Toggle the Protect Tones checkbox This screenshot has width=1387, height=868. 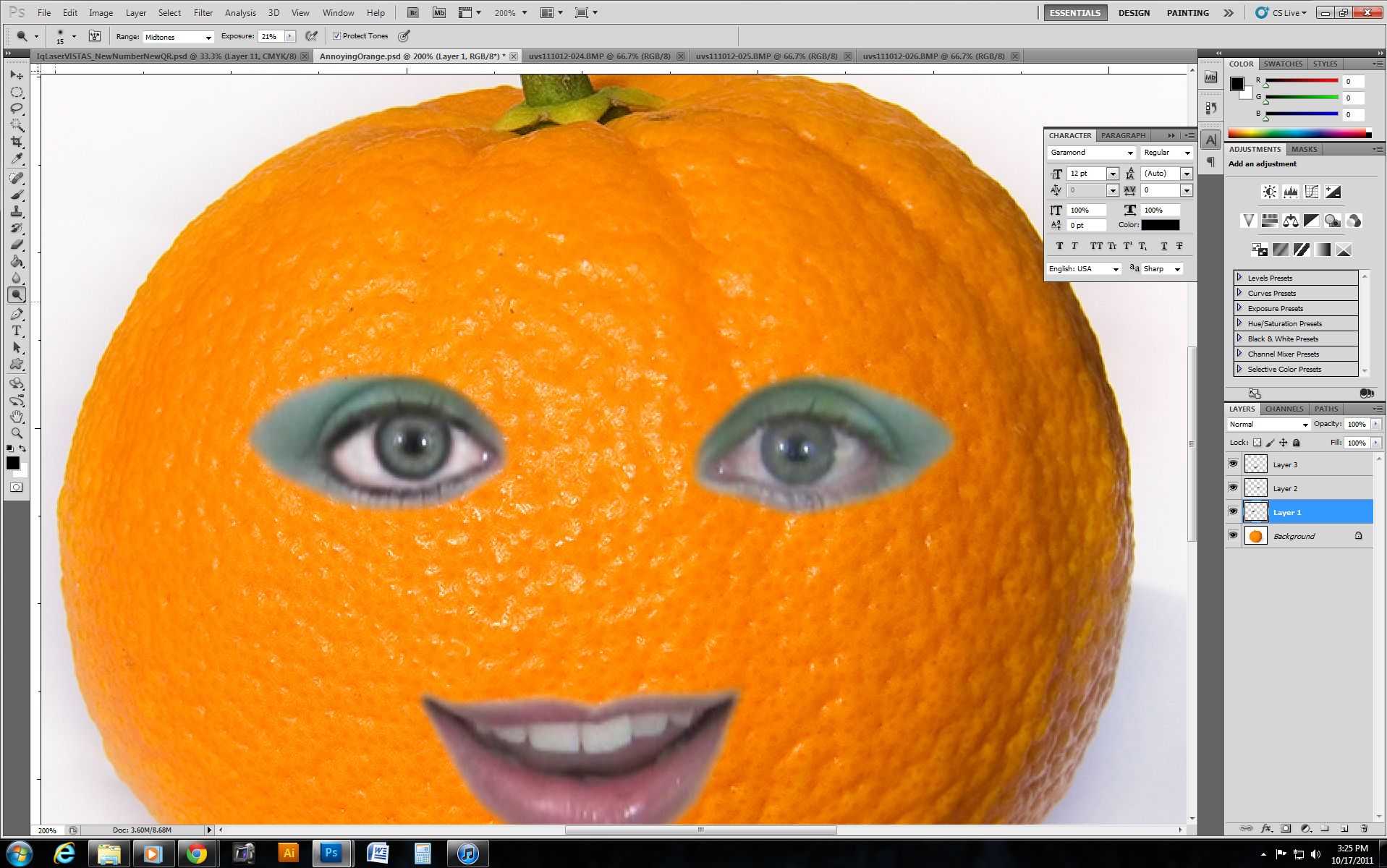[336, 35]
